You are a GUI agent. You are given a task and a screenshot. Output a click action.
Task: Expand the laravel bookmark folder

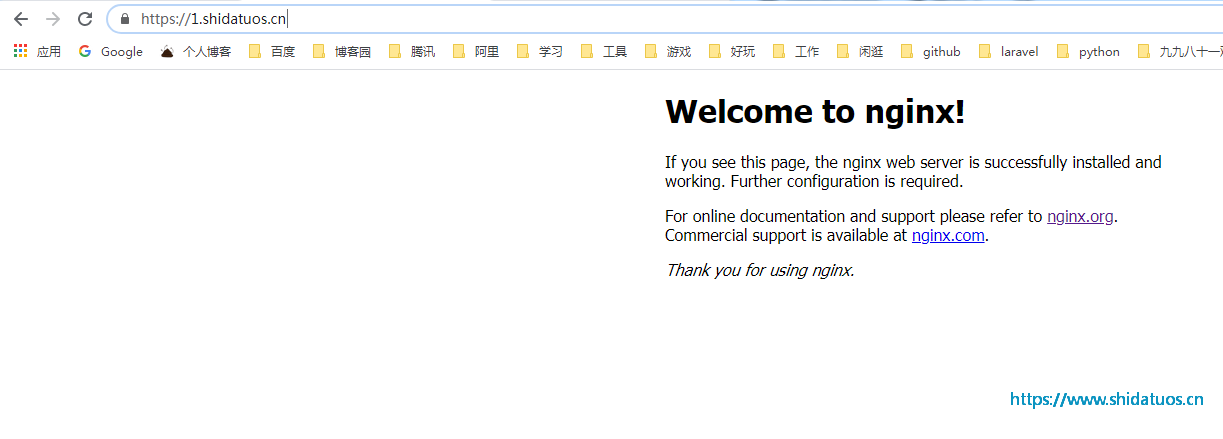(x=1009, y=52)
